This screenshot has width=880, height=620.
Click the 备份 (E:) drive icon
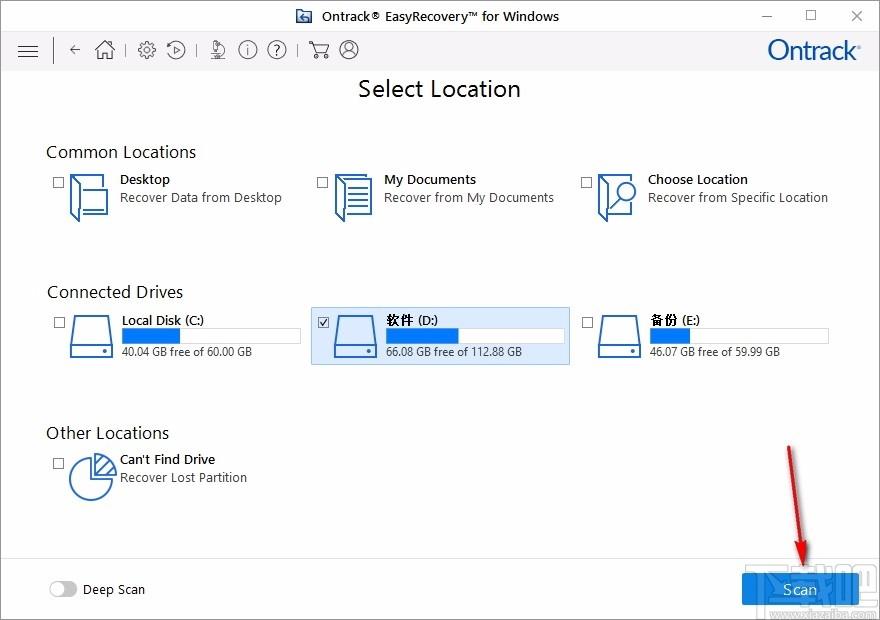(619, 336)
